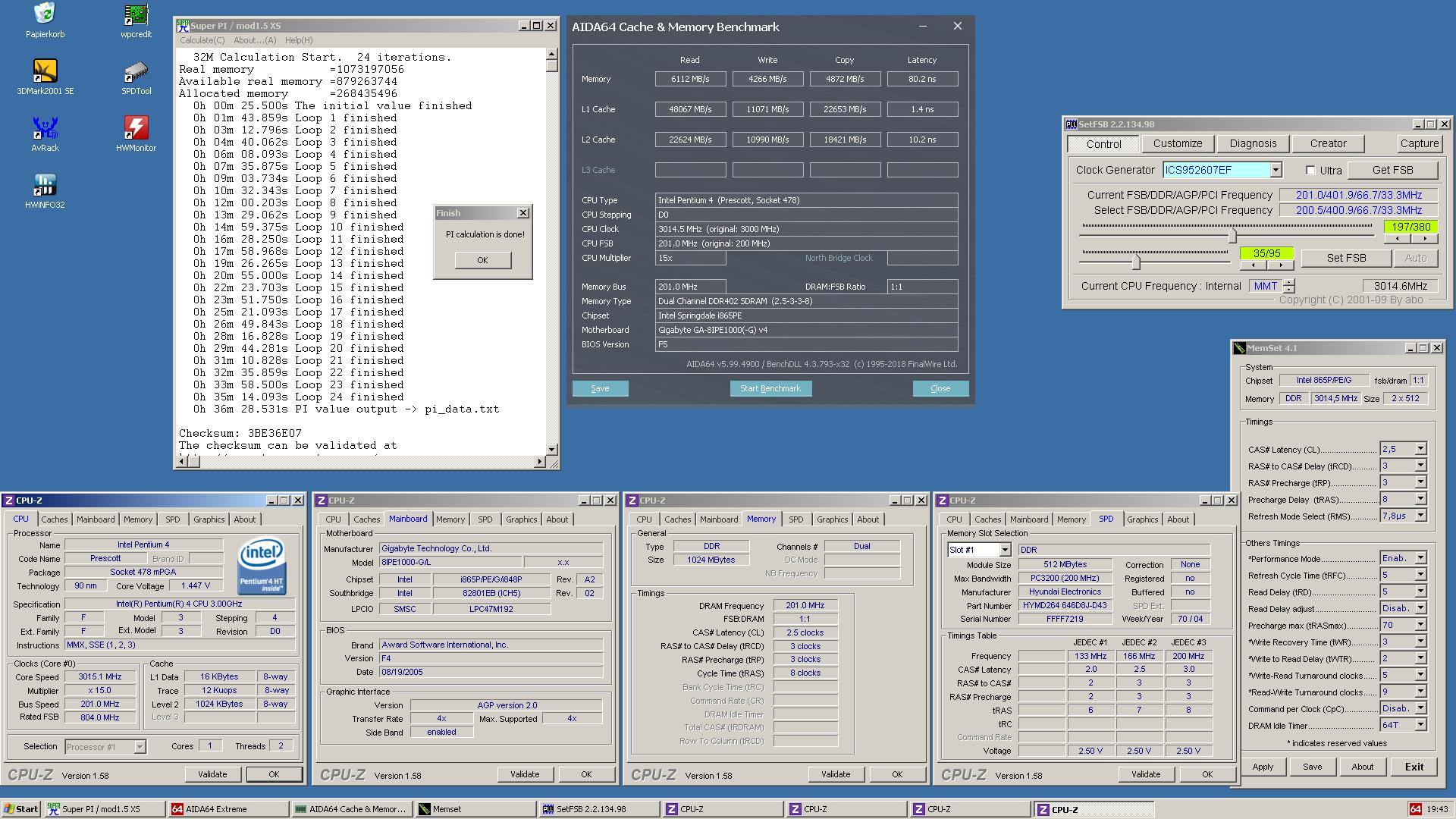1456x819 pixels.
Task: Open the Clock Generator dropdown in SetFSB
Action: 1276,171
